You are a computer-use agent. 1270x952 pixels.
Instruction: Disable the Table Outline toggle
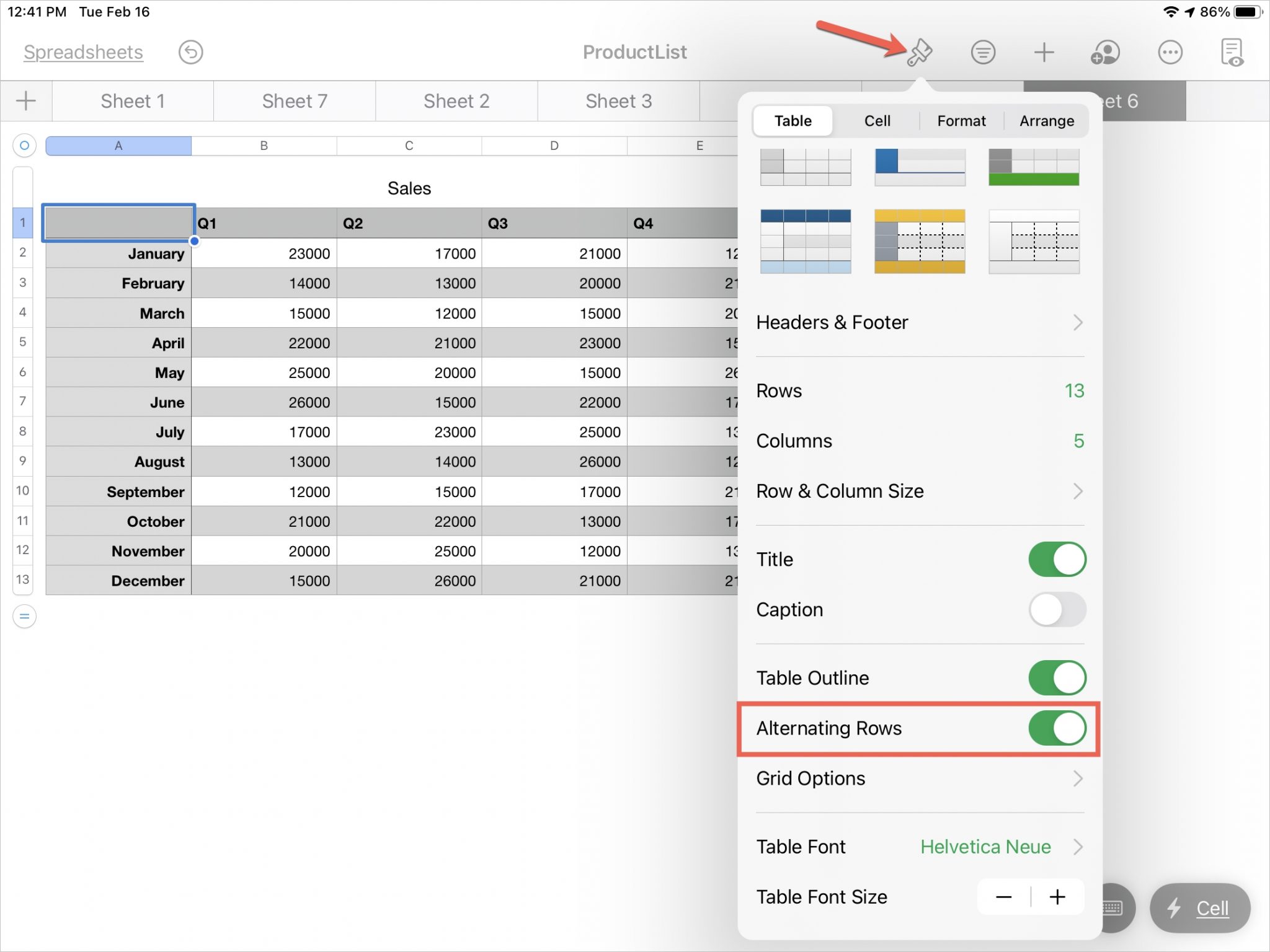[1057, 677]
